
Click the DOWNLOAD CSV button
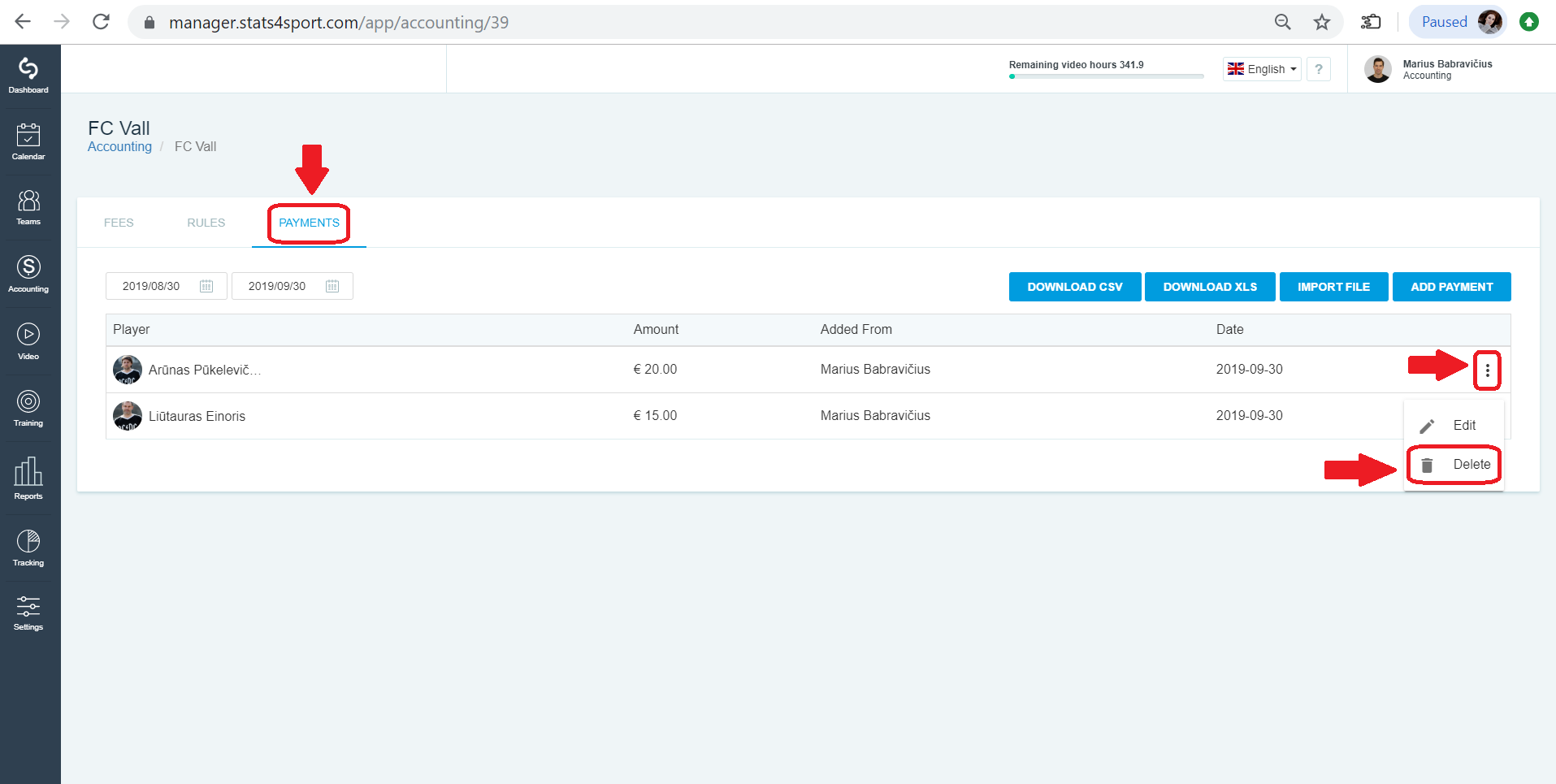[x=1075, y=287]
